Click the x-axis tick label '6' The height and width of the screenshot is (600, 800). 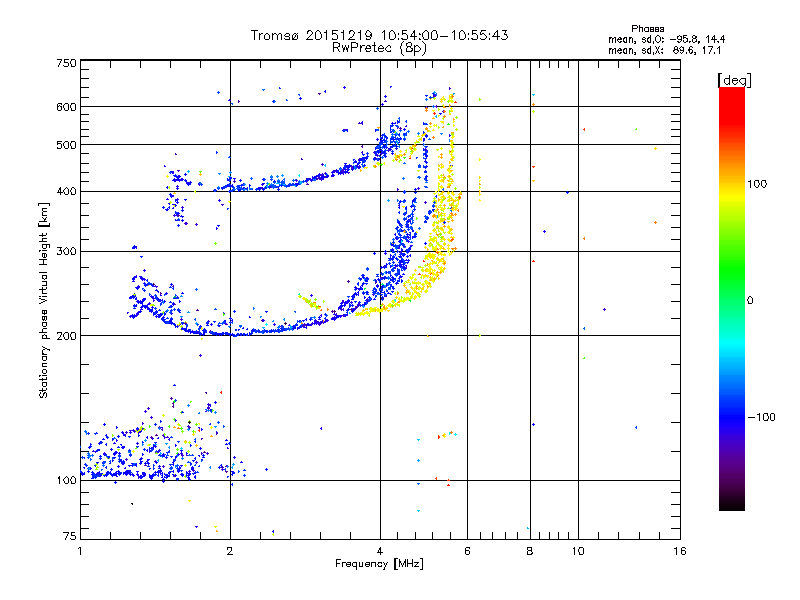click(467, 551)
